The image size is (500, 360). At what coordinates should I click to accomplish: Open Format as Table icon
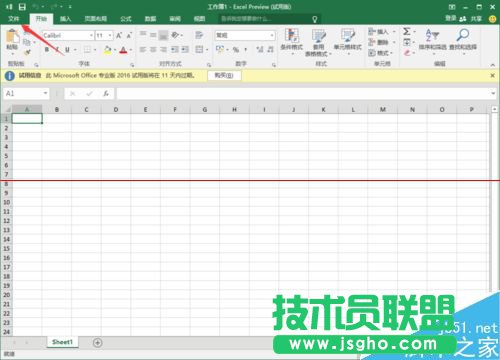pos(318,36)
